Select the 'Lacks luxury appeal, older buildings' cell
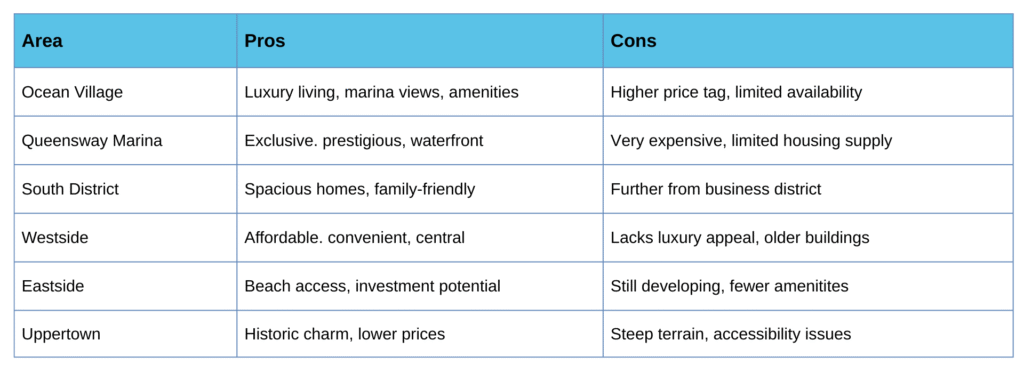This screenshot has width=1024, height=373. [x=808, y=237]
